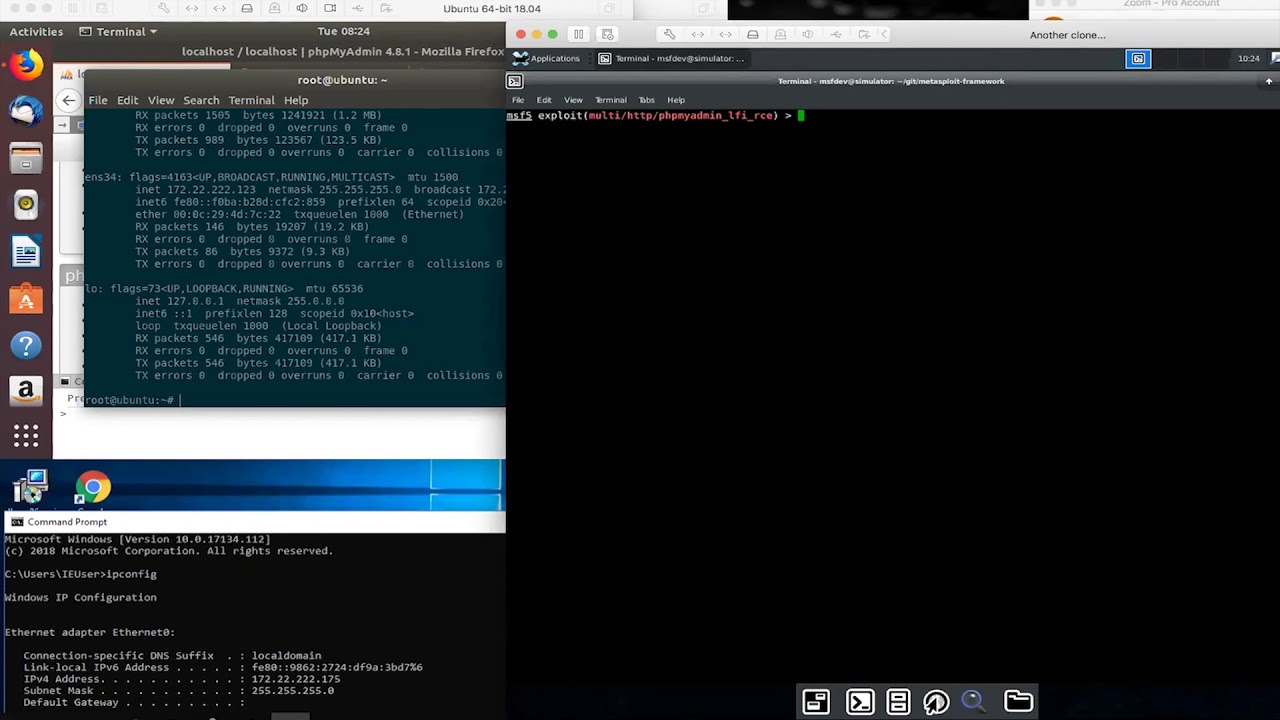Click the 10:24 clock in Xfce panel
Screen dimensions: 1280x720
1248,58
